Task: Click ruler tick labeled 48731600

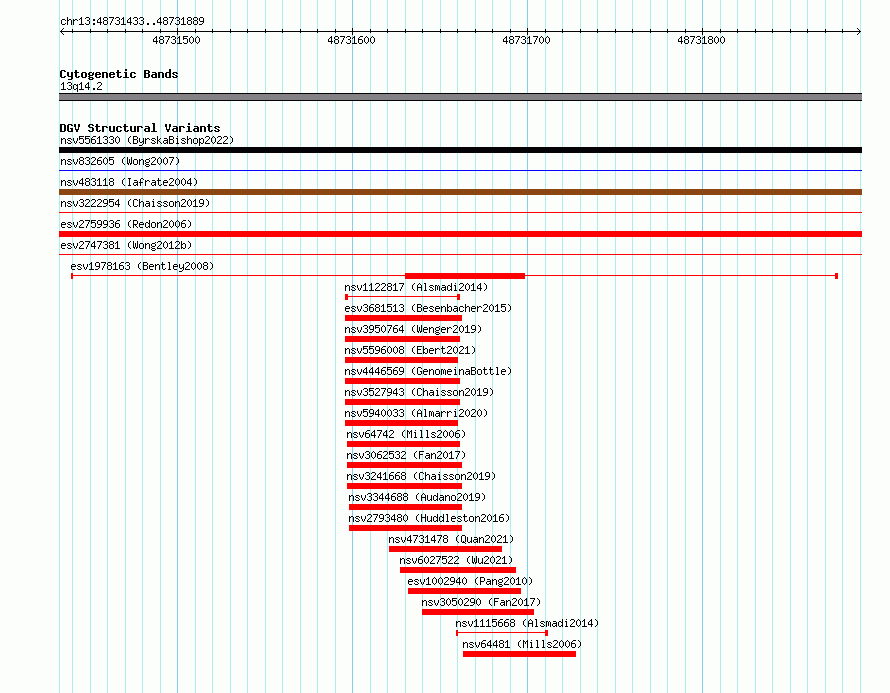Action: coord(351,40)
